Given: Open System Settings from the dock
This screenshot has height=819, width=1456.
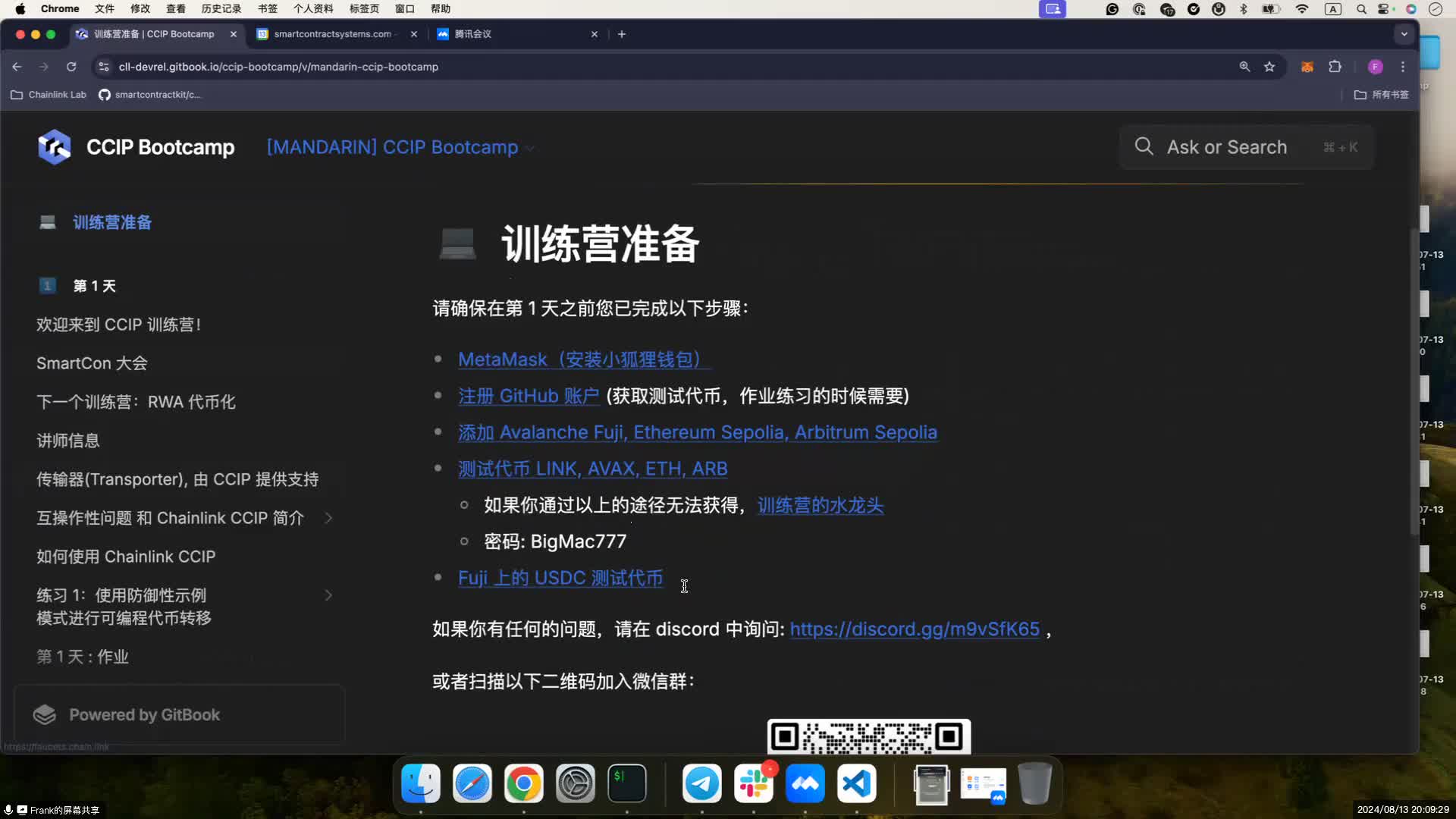Looking at the screenshot, I should pyautogui.click(x=576, y=783).
